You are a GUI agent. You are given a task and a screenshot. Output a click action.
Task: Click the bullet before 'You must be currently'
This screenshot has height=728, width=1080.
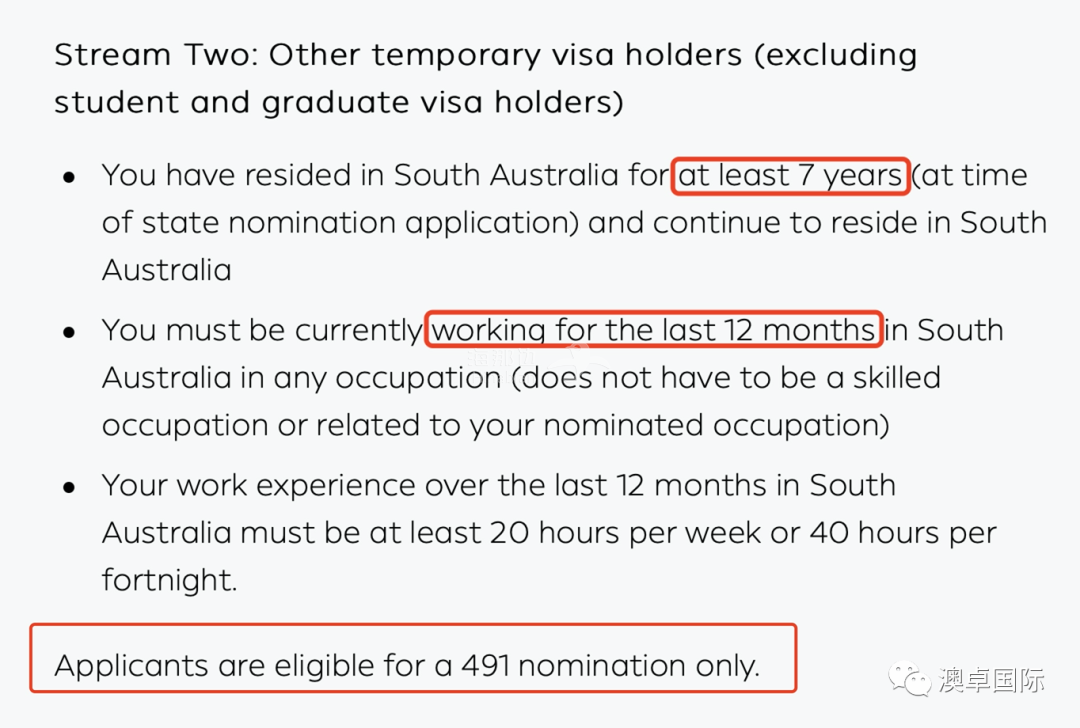[69, 333]
